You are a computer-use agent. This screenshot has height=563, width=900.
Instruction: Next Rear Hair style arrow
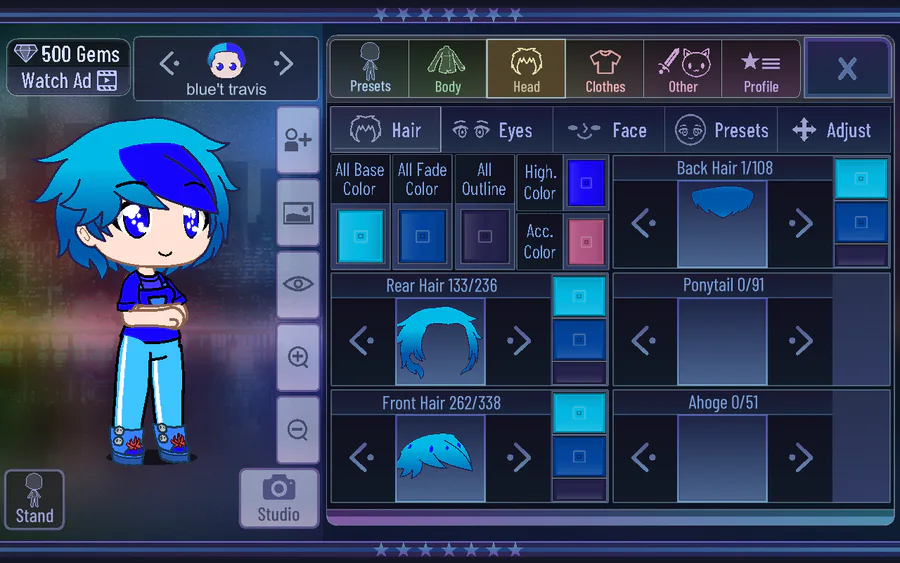519,340
